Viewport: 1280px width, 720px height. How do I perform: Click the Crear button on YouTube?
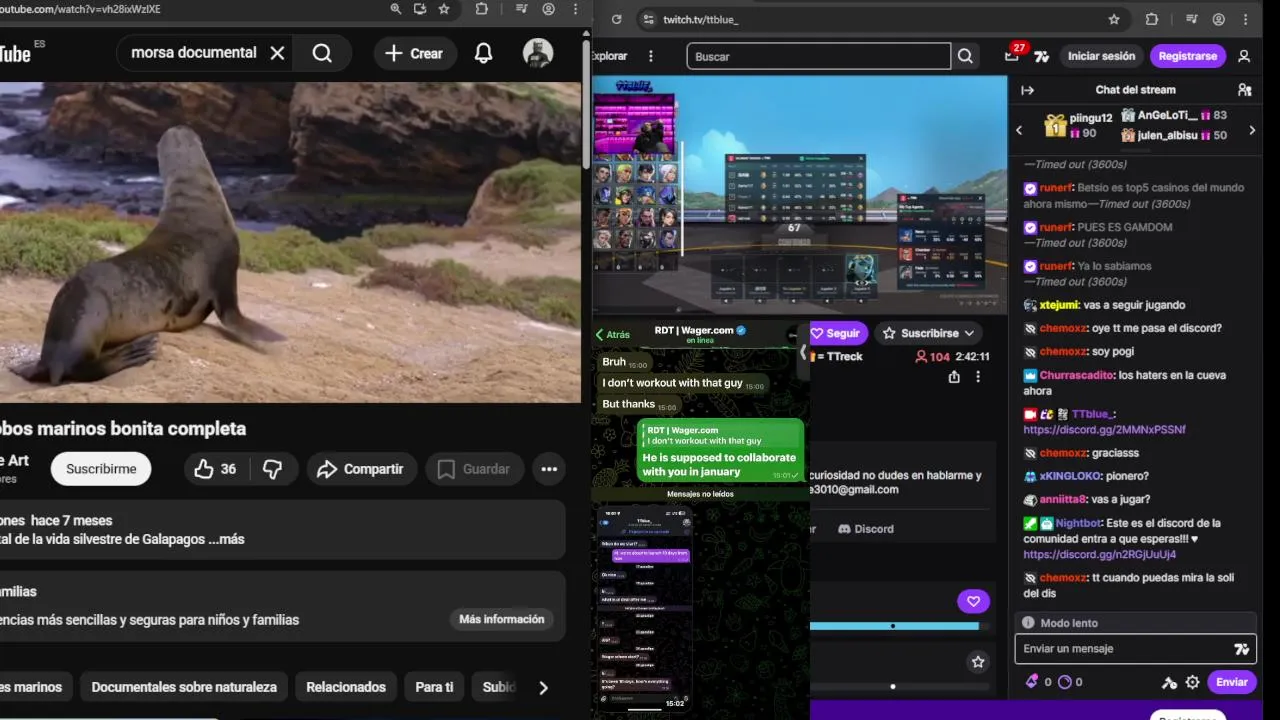[414, 53]
